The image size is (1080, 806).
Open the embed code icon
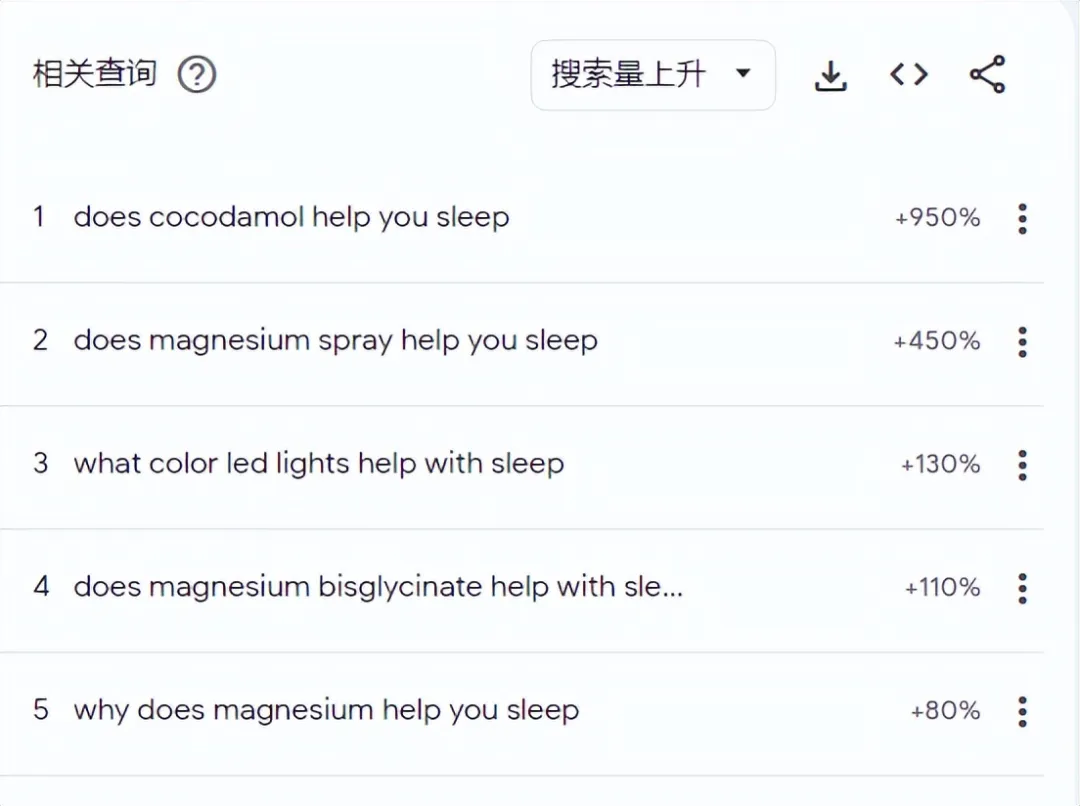[x=909, y=75]
